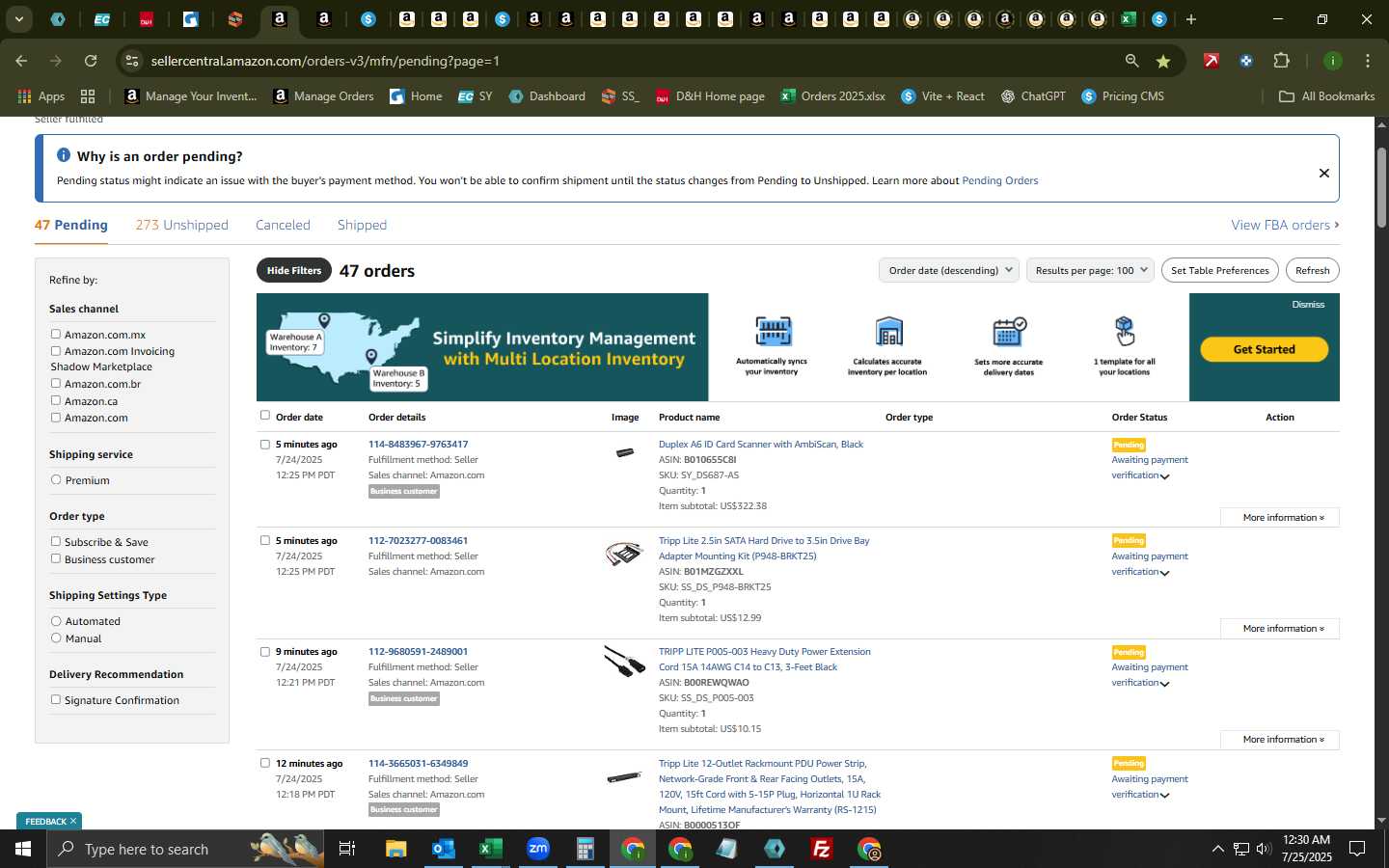The width and height of the screenshot is (1389, 868).
Task: Open the info icon in pending banner
Action: pyautogui.click(x=64, y=155)
